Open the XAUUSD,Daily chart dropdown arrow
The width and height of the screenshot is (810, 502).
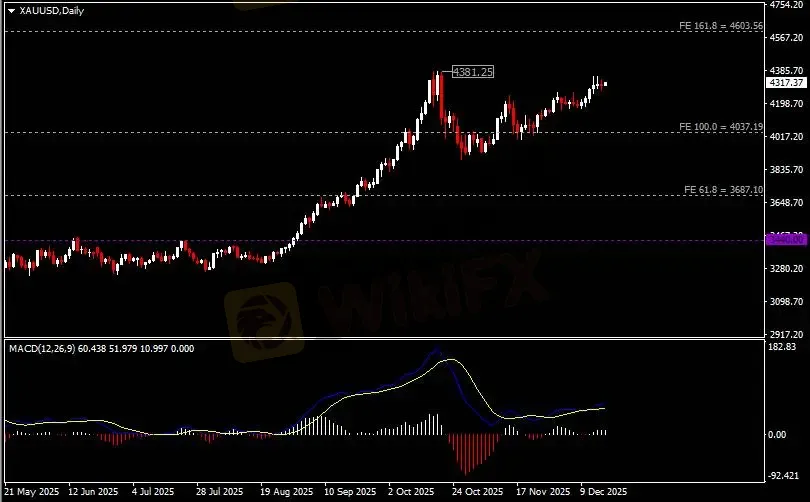click(x=11, y=10)
